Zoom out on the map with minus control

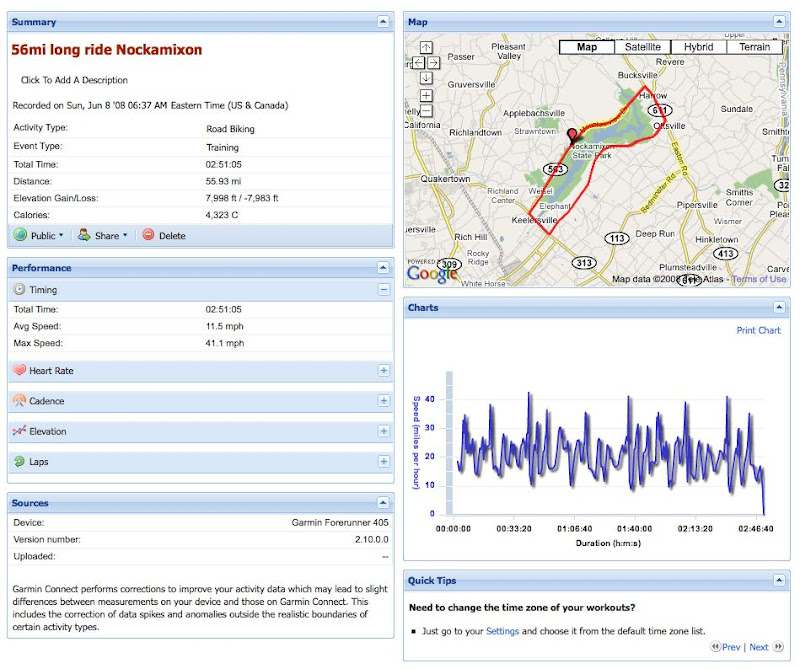[x=426, y=111]
